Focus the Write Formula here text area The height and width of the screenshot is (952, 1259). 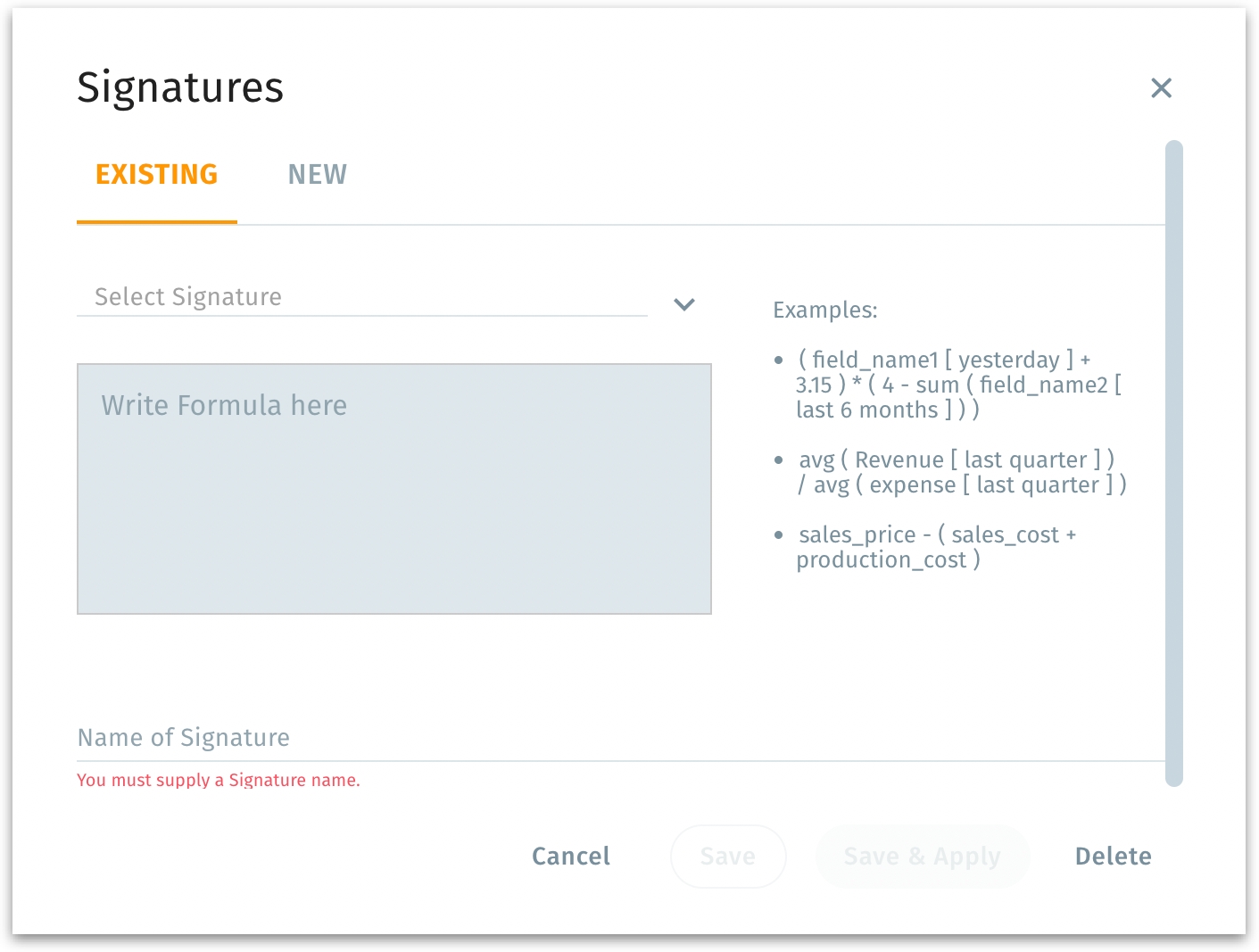coord(393,488)
